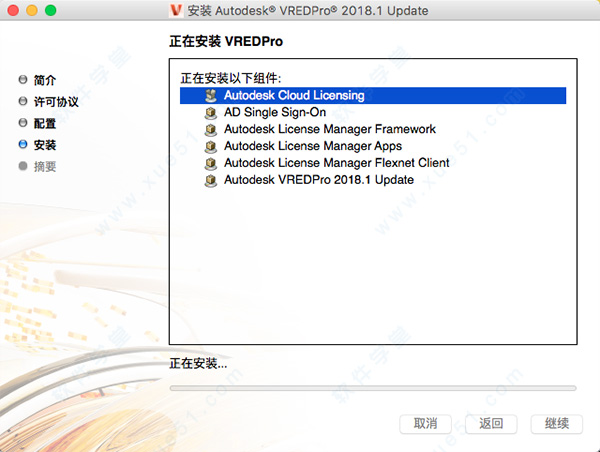The width and height of the screenshot is (600, 452).
Task: Click the Autodesk Cloud Licensing package icon
Action: (211, 96)
